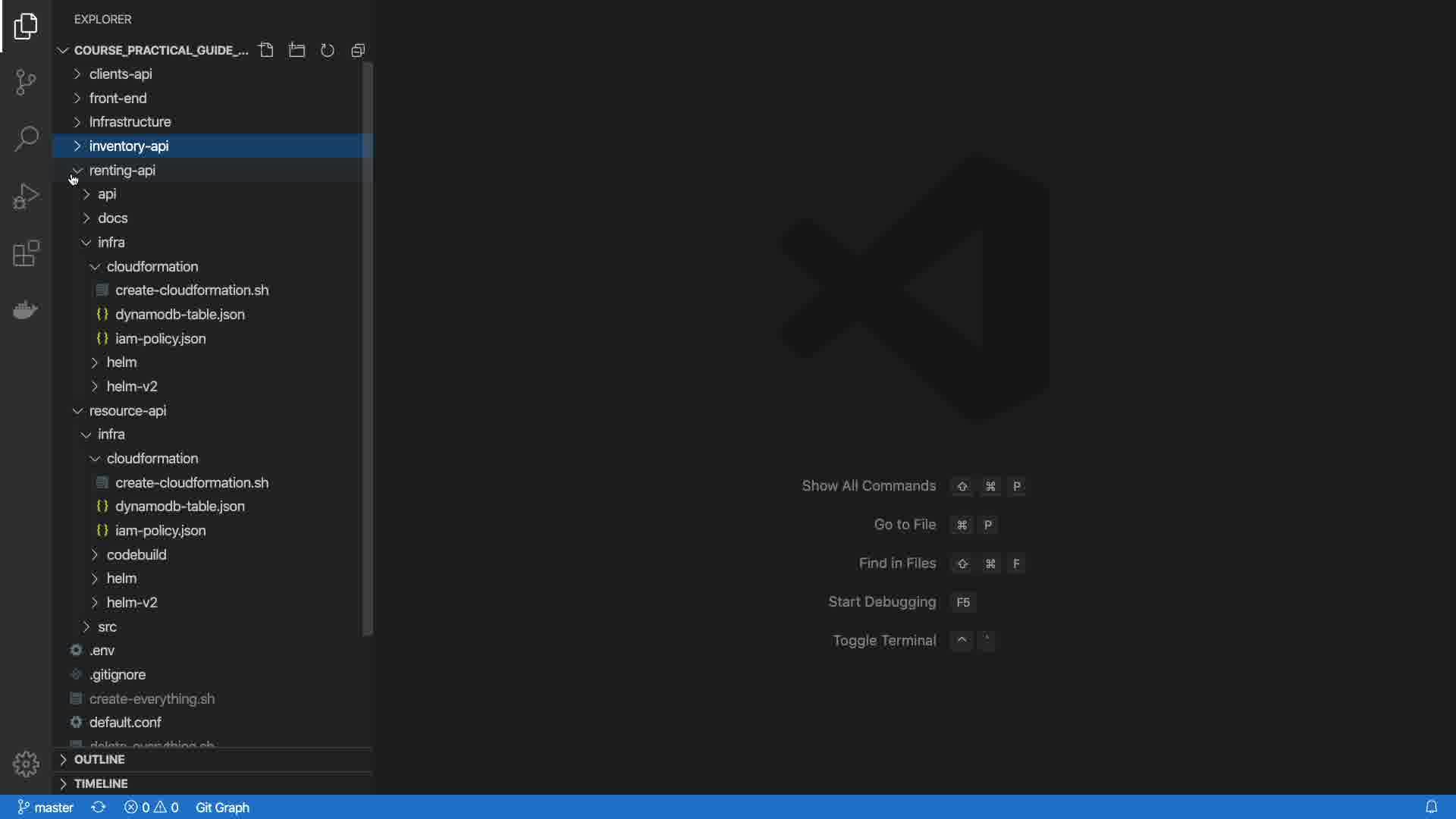Collapse all folders in Explorer
1456x819 pixels.
[x=358, y=50]
